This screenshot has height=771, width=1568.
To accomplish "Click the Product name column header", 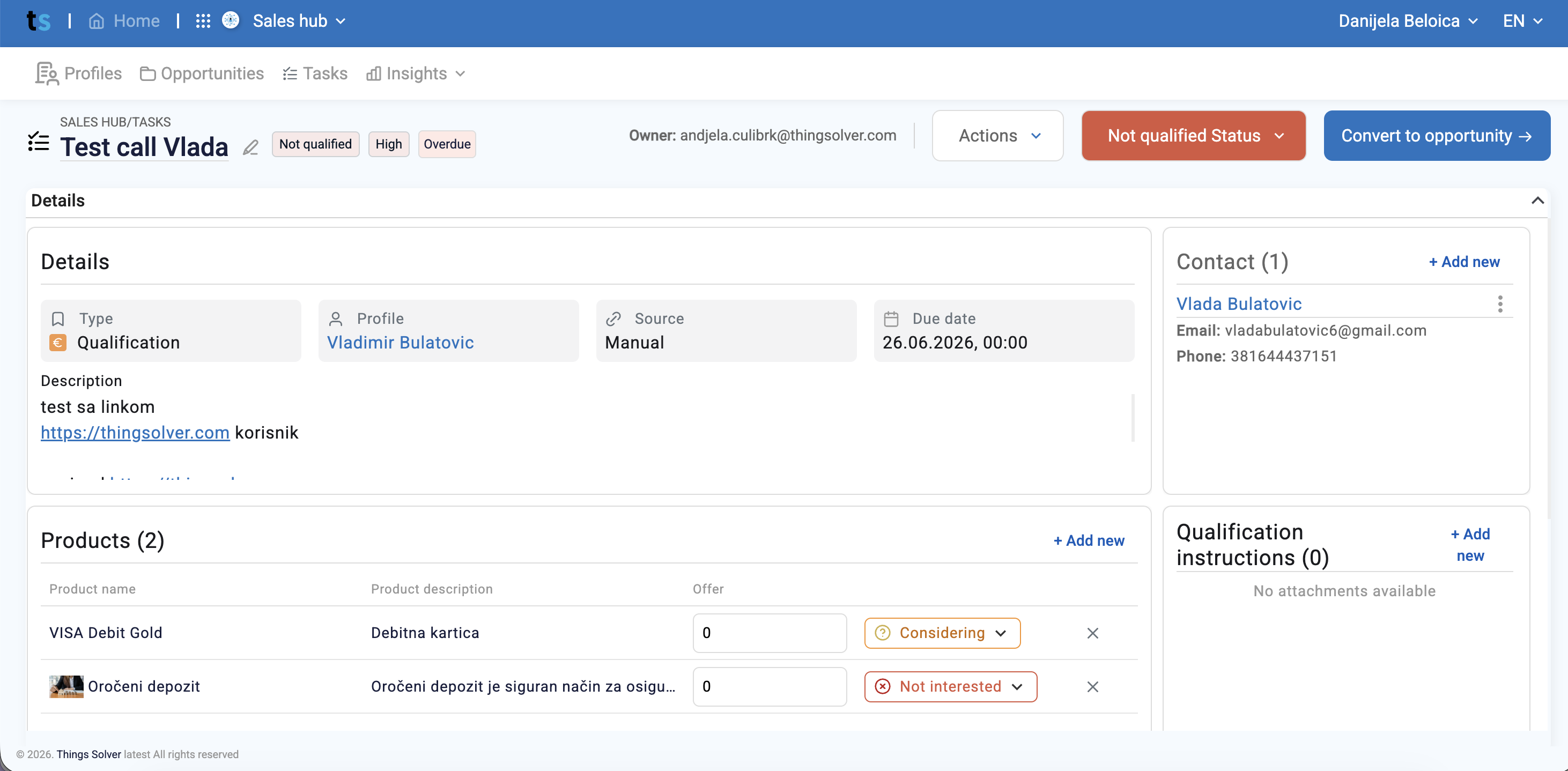I will point(93,590).
